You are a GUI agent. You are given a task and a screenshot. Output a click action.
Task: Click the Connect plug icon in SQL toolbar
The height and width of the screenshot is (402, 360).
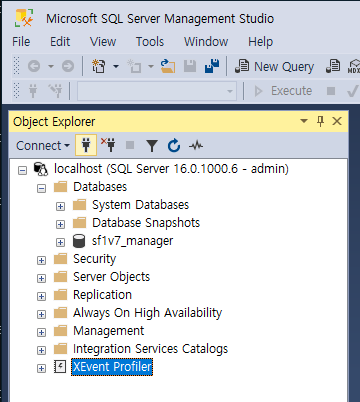coord(33,91)
